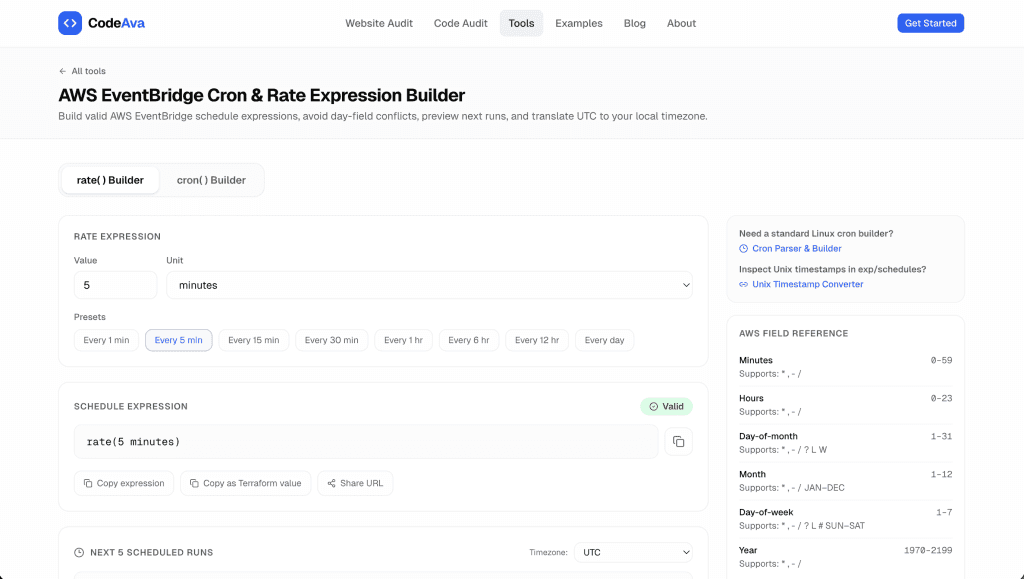Open the About navigation item
Image resolution: width=1024 pixels, height=579 pixels.
[x=681, y=23]
